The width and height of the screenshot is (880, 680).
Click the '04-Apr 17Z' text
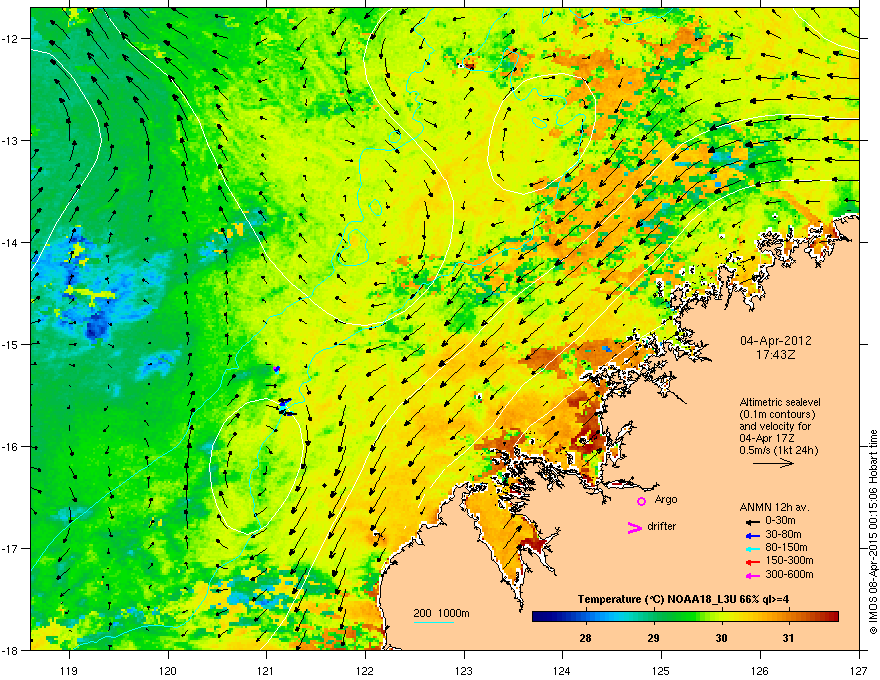tap(767, 438)
